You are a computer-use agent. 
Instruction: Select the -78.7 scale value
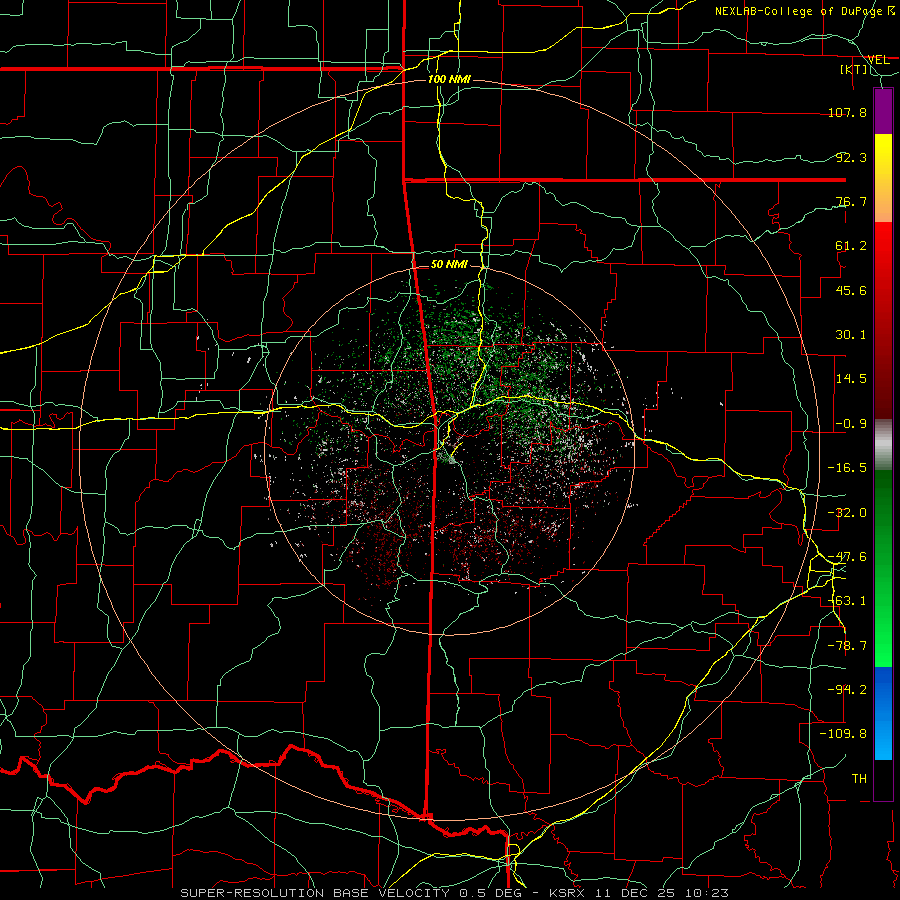pyautogui.click(x=847, y=646)
